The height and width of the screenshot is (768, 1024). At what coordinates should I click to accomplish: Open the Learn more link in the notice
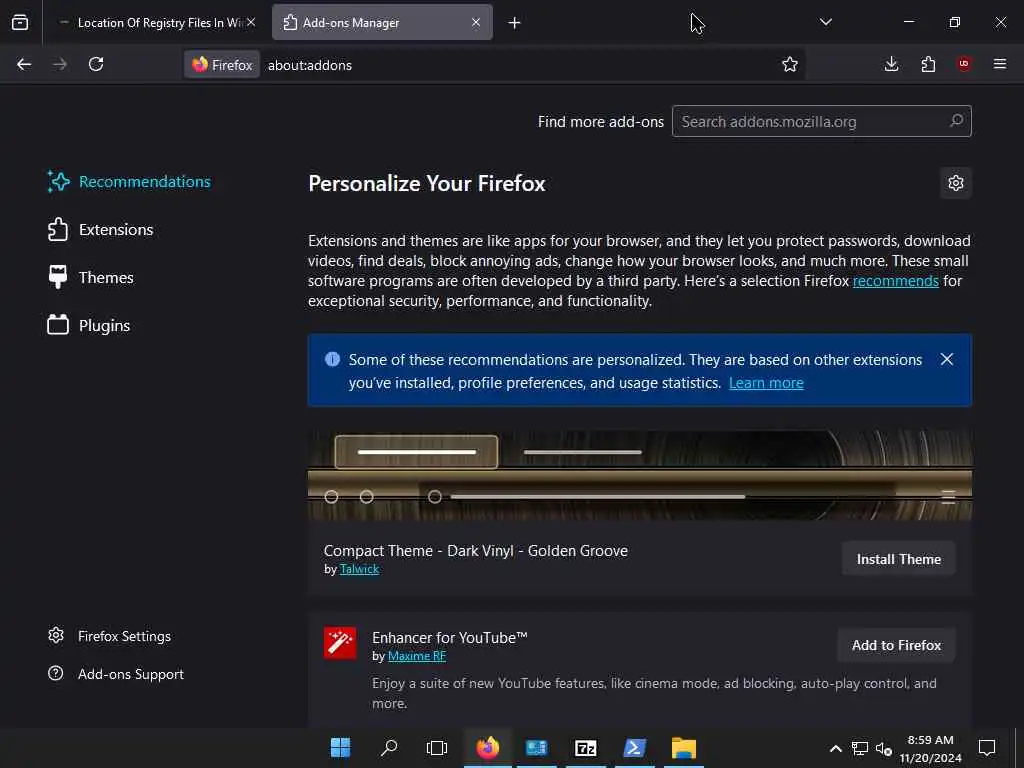pyautogui.click(x=766, y=383)
